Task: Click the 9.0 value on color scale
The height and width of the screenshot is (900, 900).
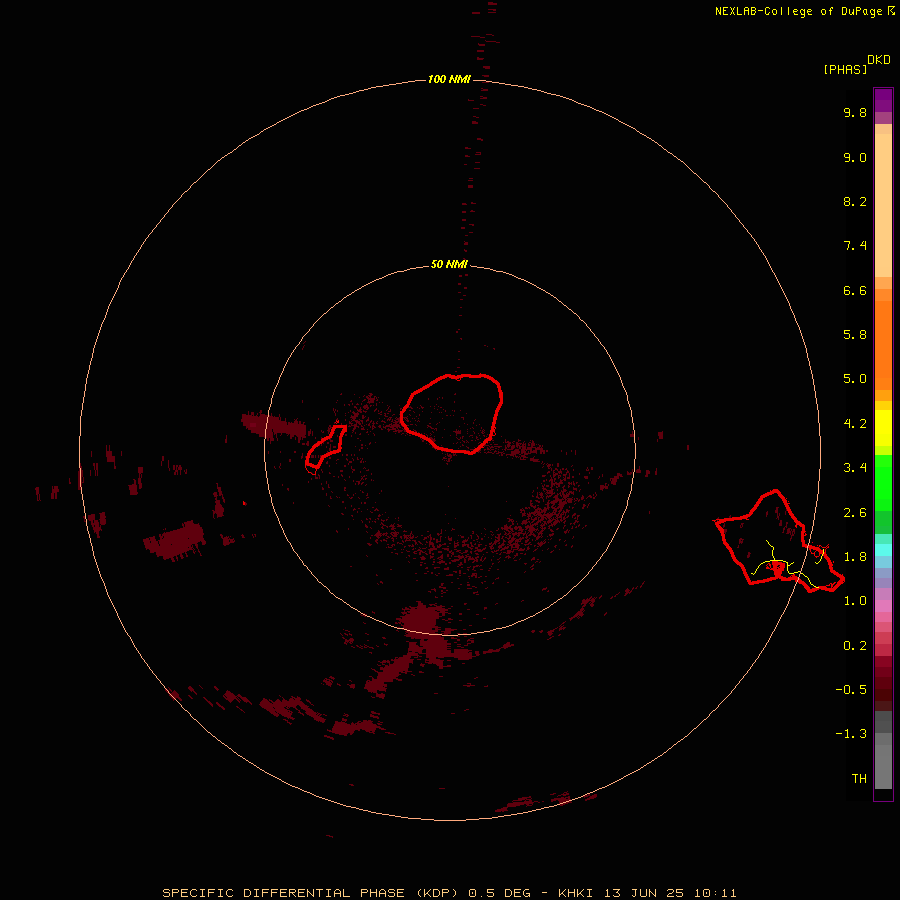Action: click(855, 157)
